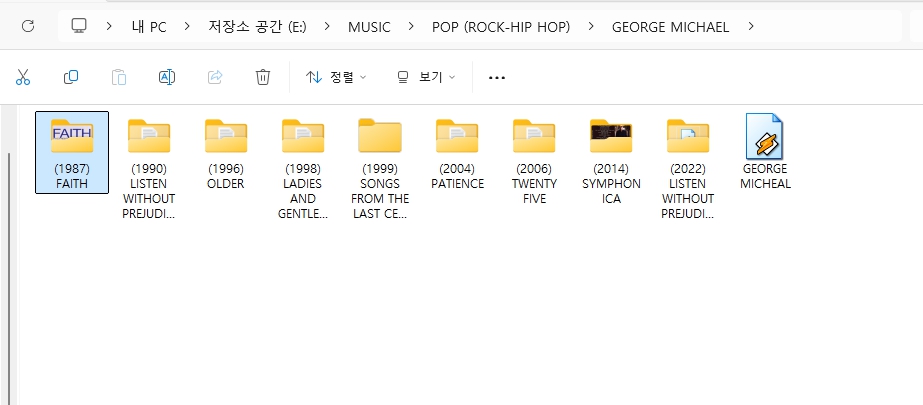Expand chevron after 저장소 공간 (E:)
This screenshot has width=923, height=405.
tap(327, 26)
